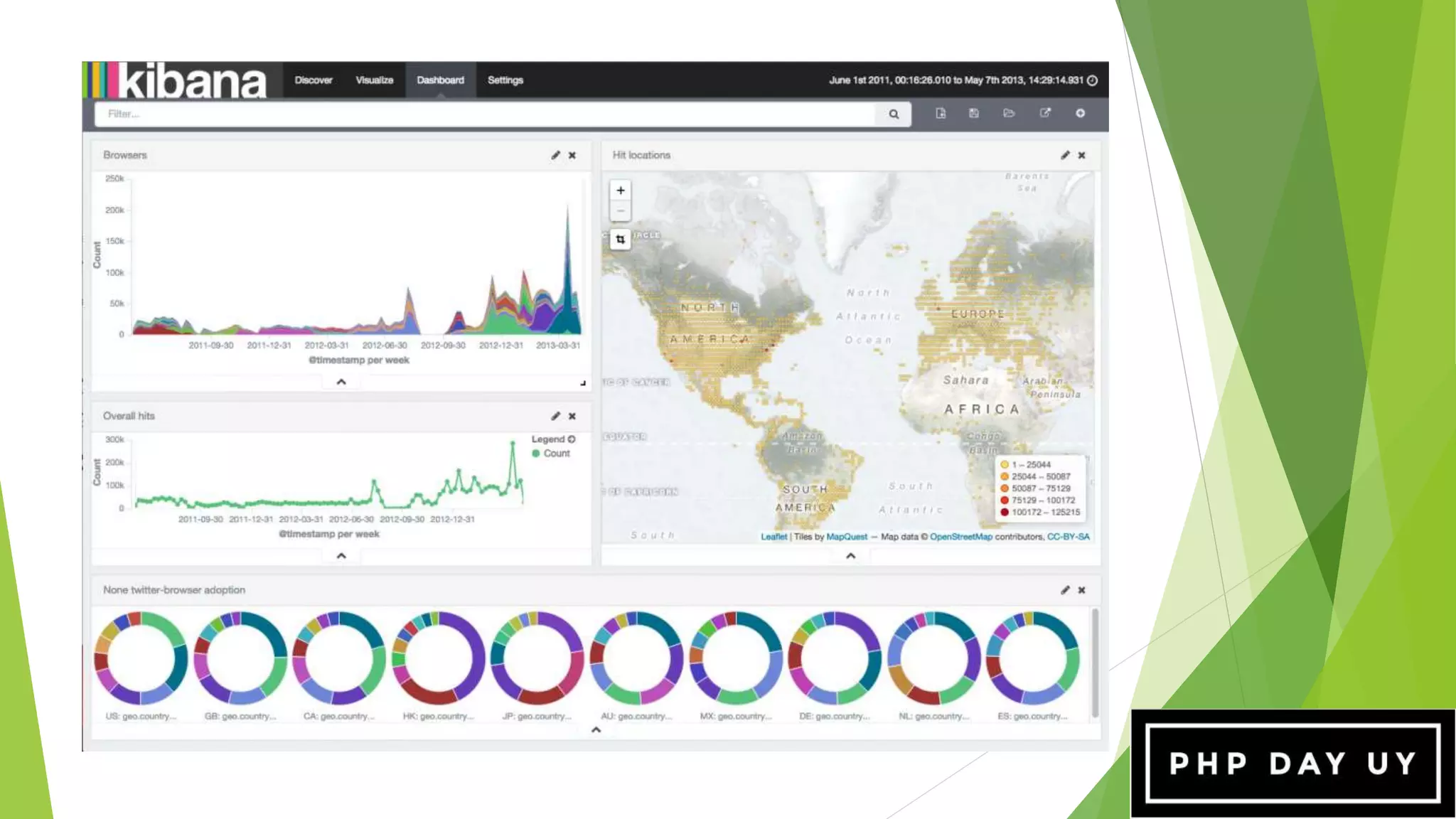Remove the Overall hits panel
This screenshot has width=1456, height=819.
572,416
